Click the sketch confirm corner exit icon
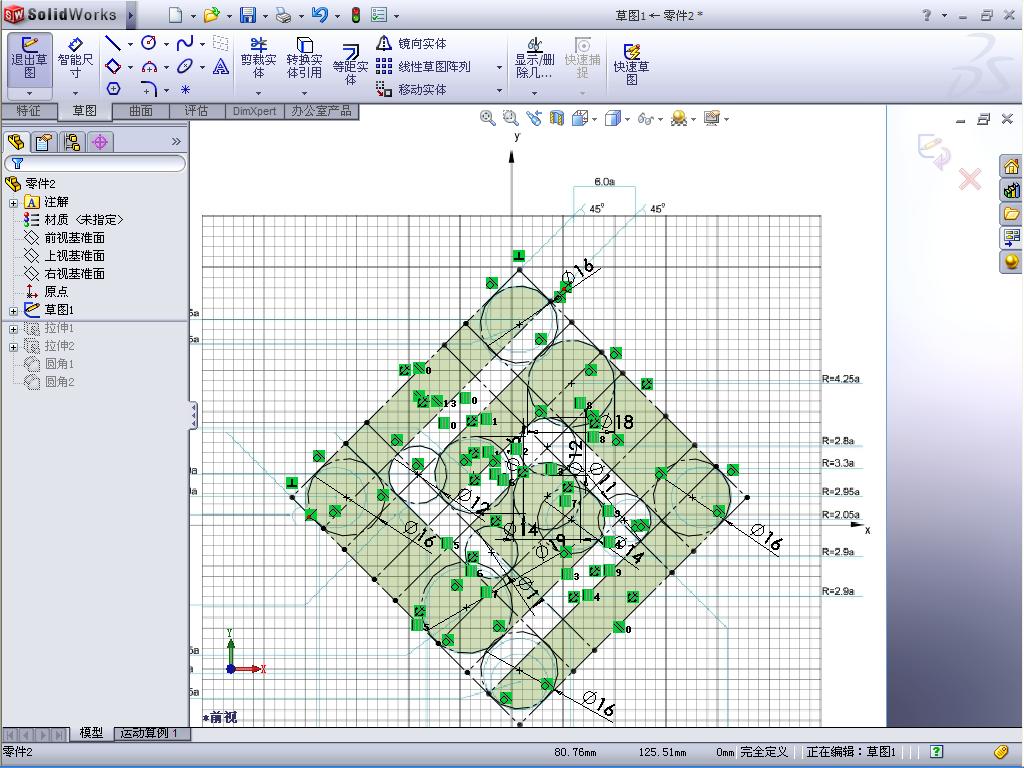Screen dimensions: 1024x768 (934, 151)
